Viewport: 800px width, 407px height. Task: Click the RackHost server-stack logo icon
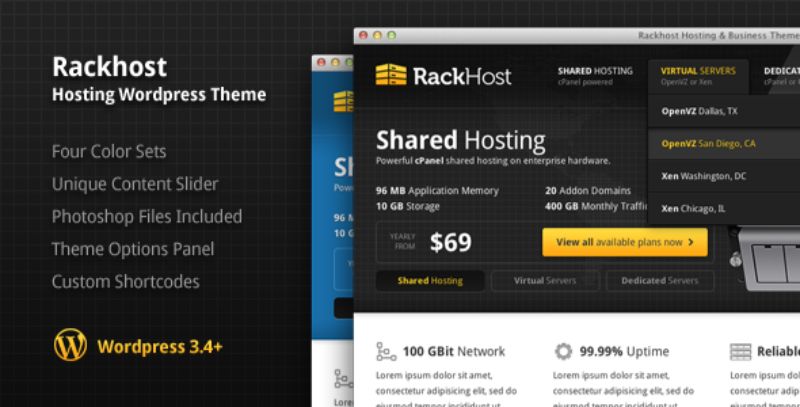click(x=391, y=74)
